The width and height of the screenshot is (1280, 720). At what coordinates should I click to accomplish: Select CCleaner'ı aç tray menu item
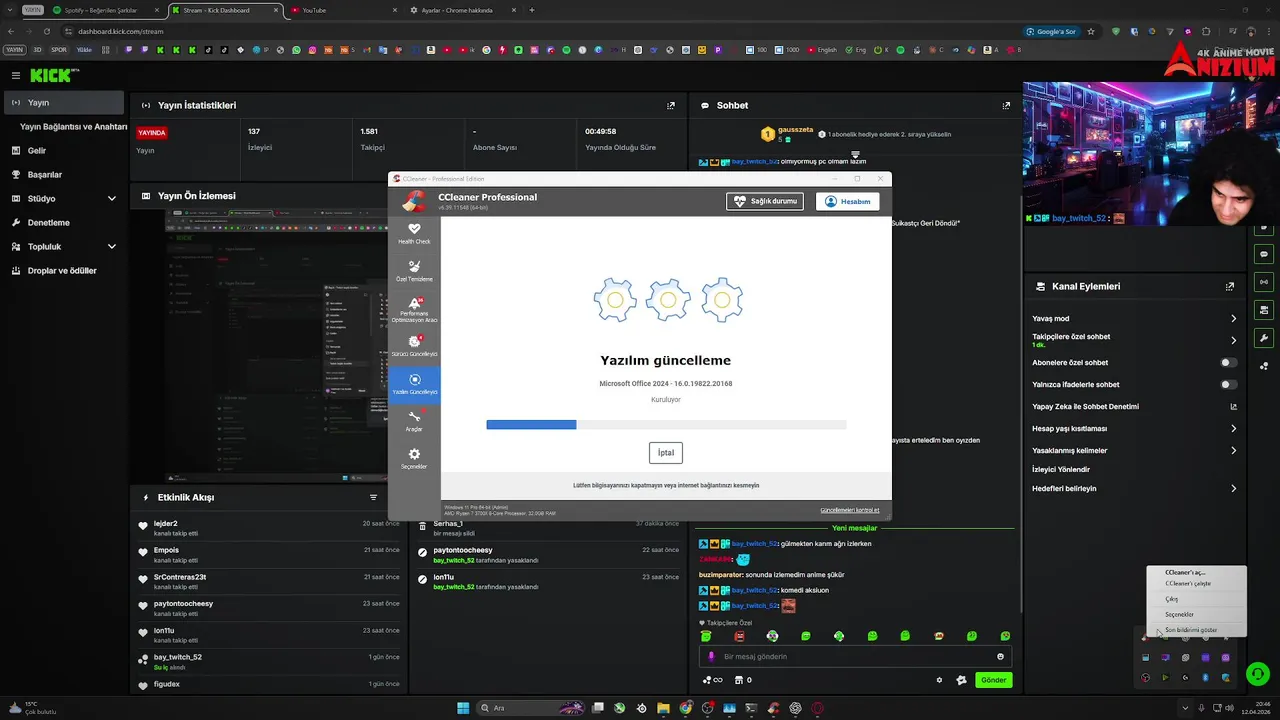[1196, 573]
